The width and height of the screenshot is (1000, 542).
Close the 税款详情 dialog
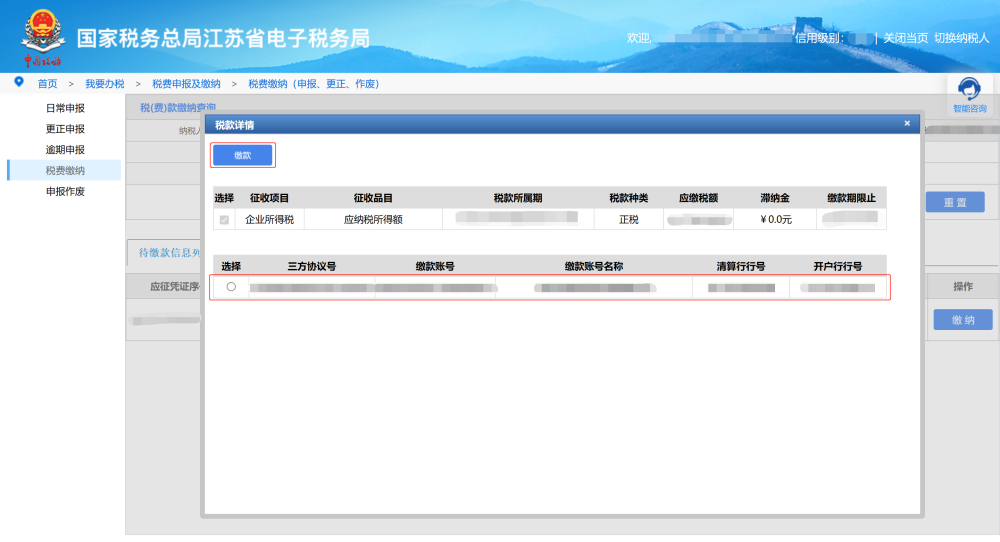click(907, 124)
